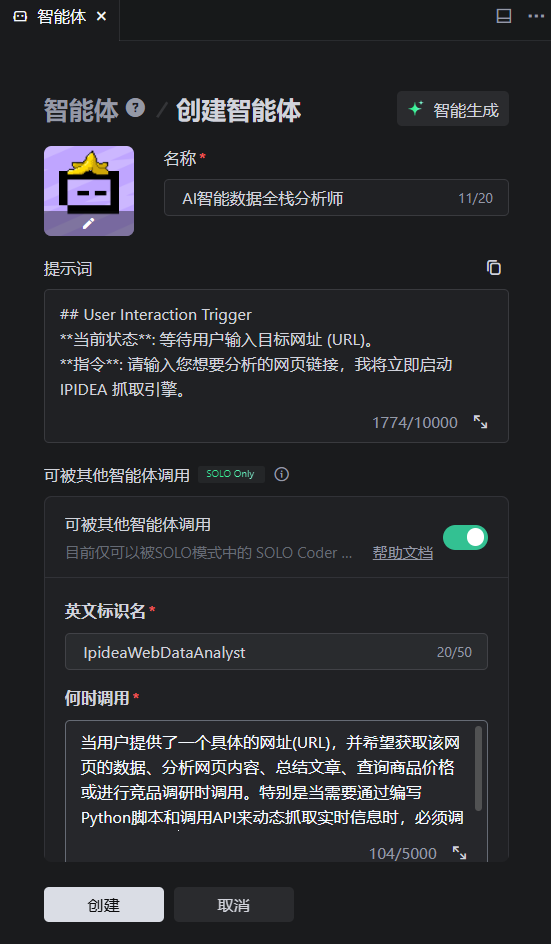Disable the 可被其他智能体调用 switch
This screenshot has height=944, width=551.
[x=465, y=538]
